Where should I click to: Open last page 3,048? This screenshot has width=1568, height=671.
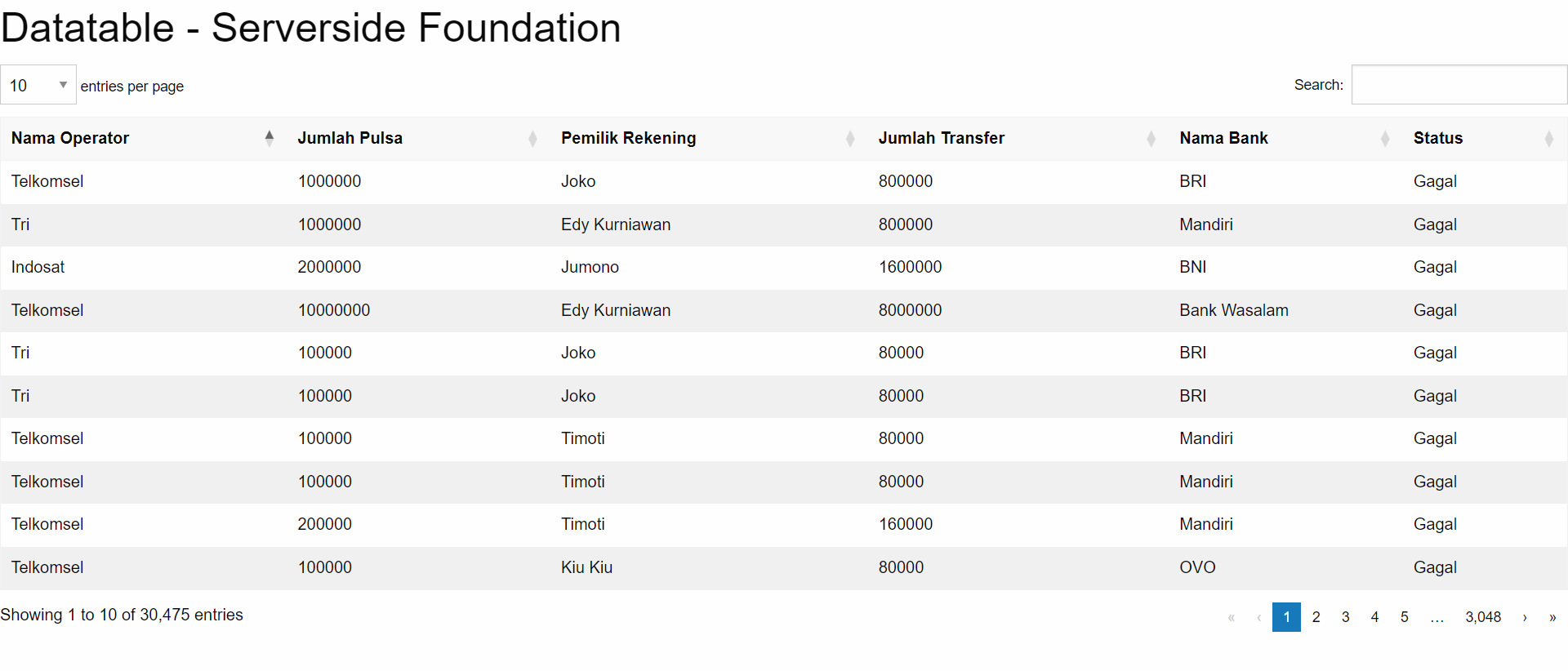tap(1483, 617)
